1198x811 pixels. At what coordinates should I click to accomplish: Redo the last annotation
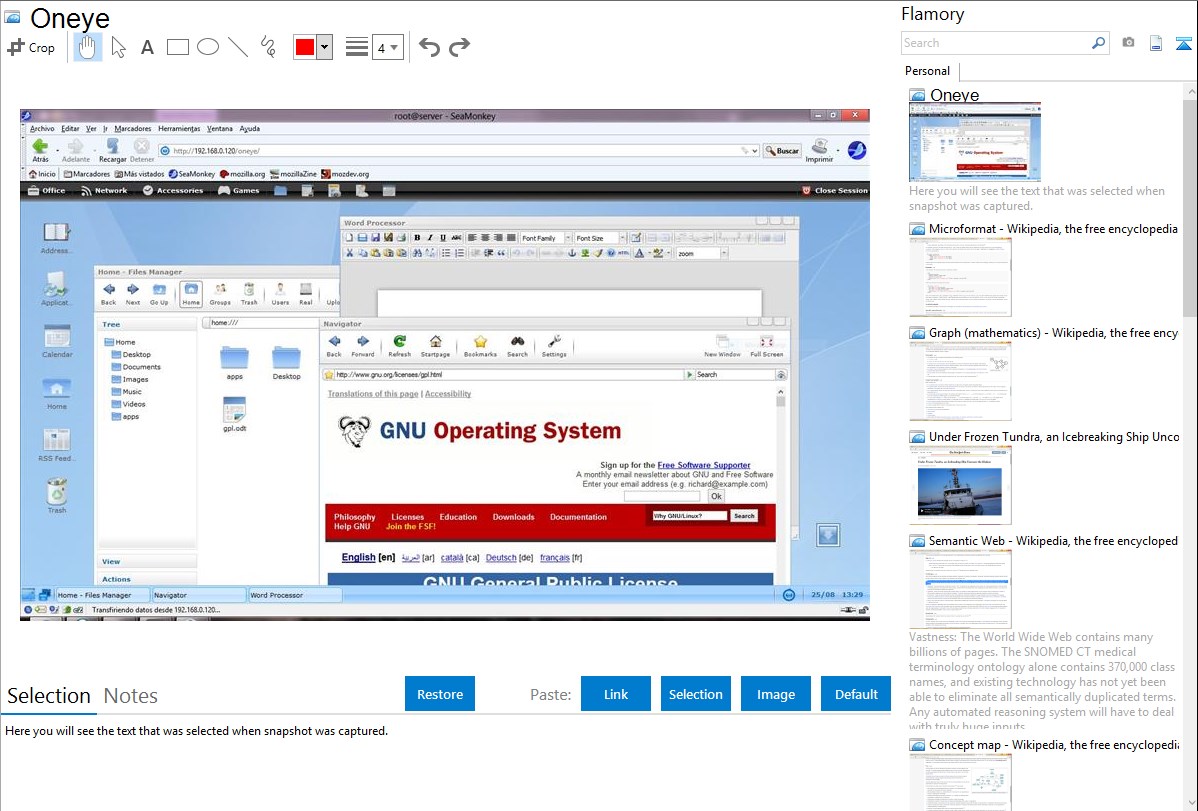point(459,47)
